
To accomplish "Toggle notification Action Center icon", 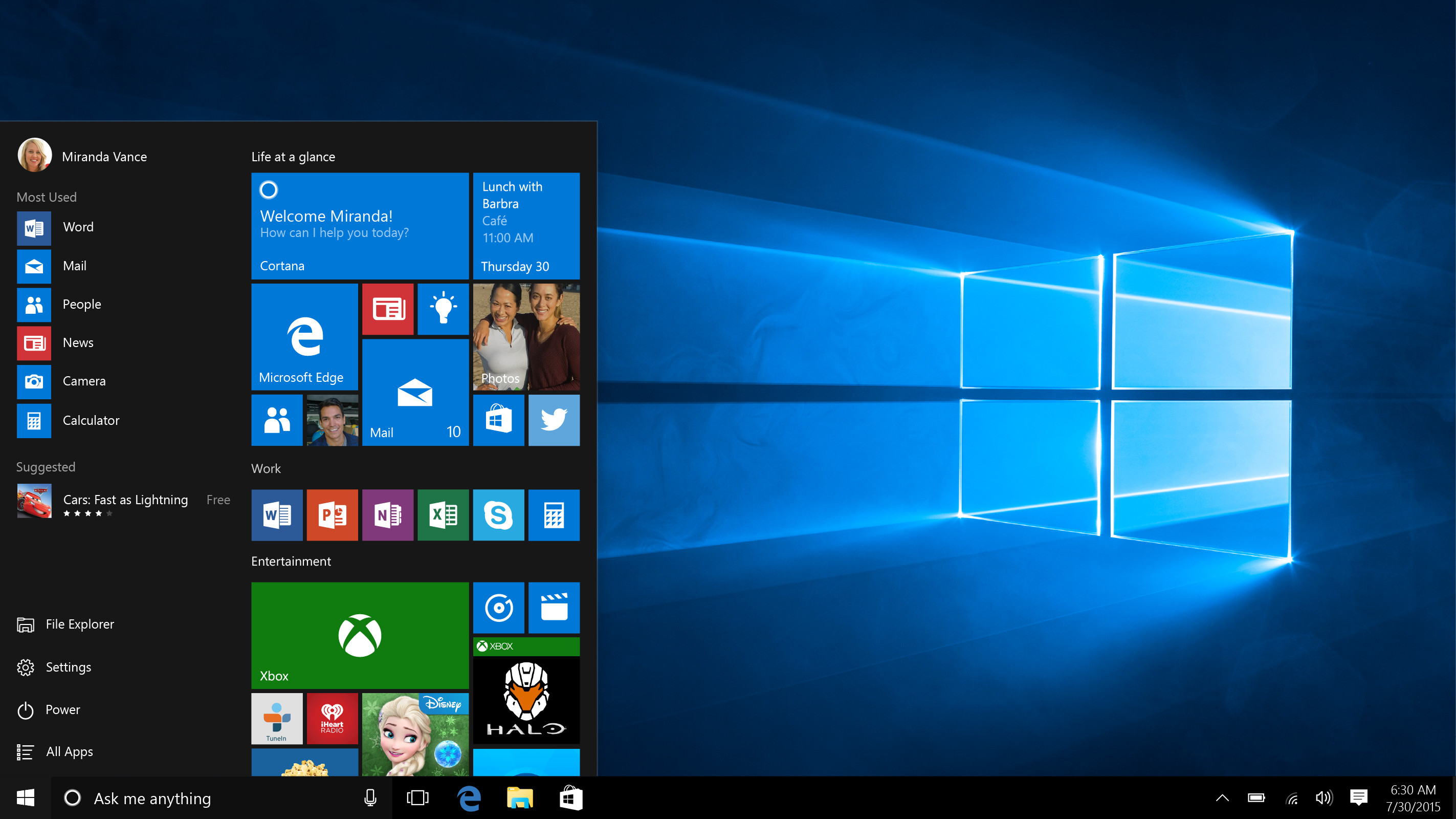I will (x=1362, y=797).
